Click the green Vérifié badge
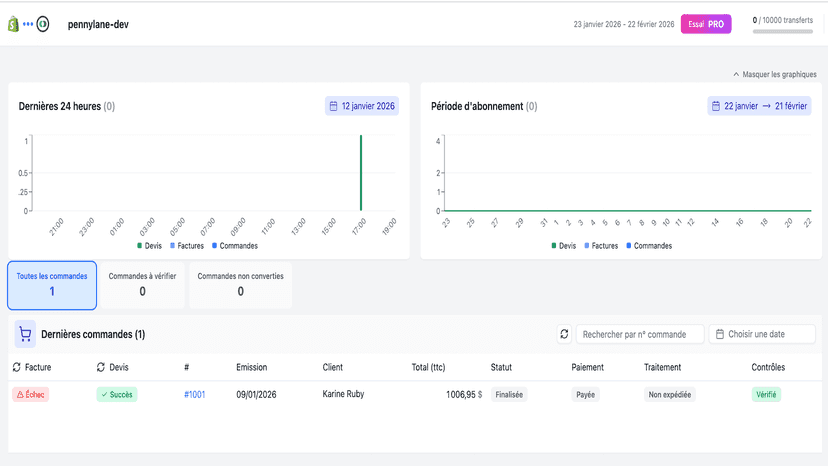 point(766,395)
